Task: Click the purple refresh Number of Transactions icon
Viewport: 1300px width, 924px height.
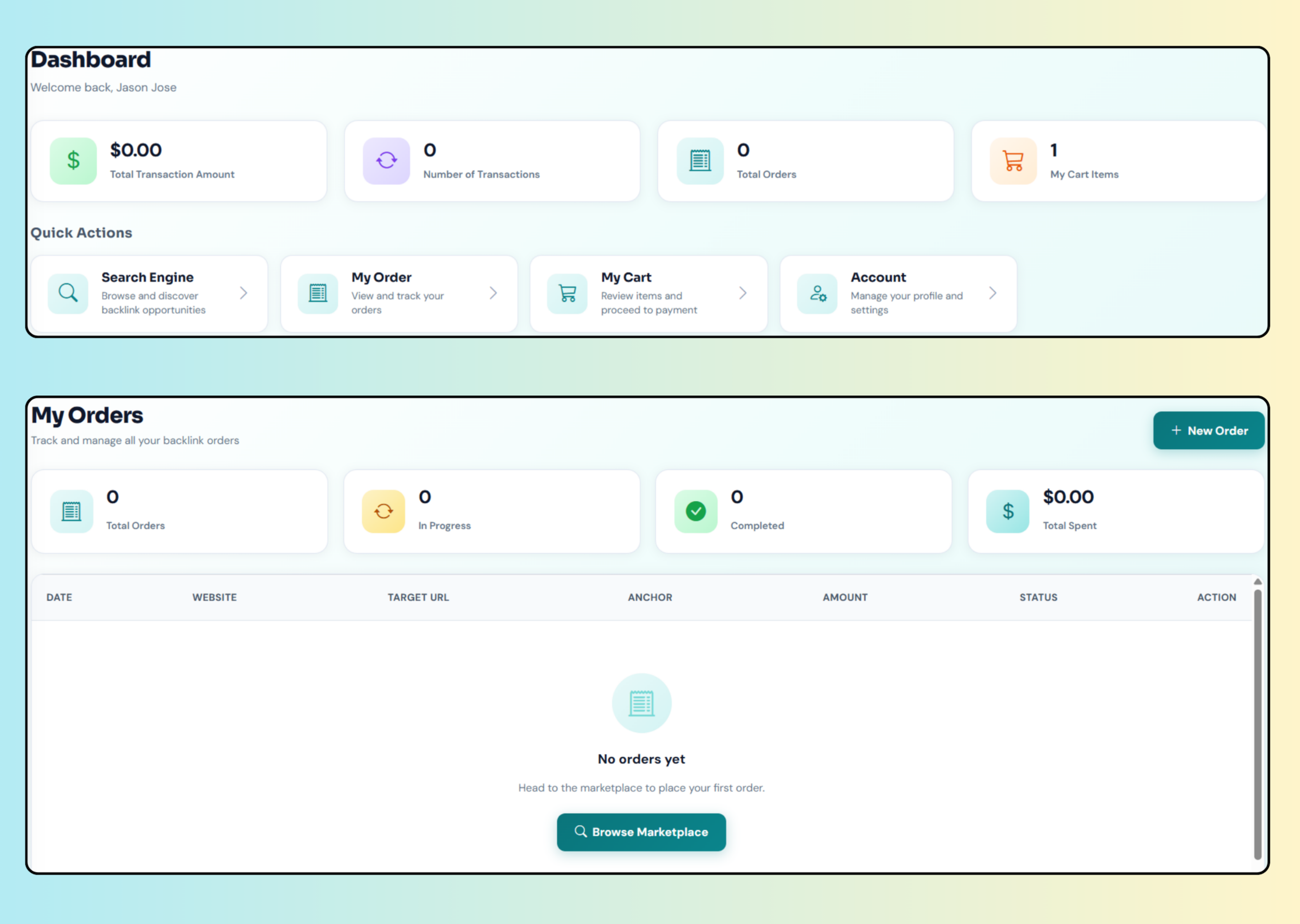Action: click(386, 161)
